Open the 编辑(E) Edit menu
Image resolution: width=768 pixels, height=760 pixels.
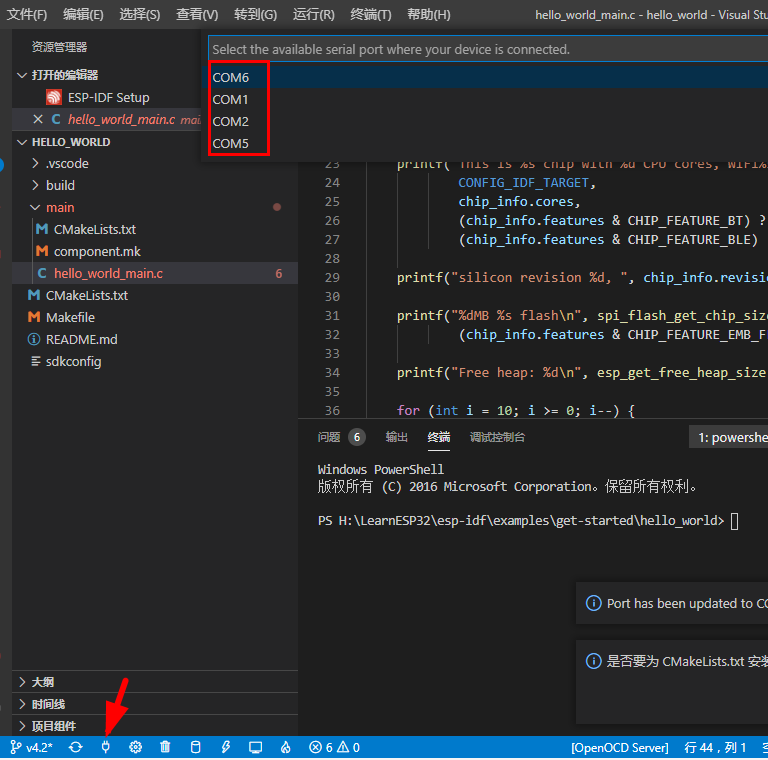pos(83,15)
